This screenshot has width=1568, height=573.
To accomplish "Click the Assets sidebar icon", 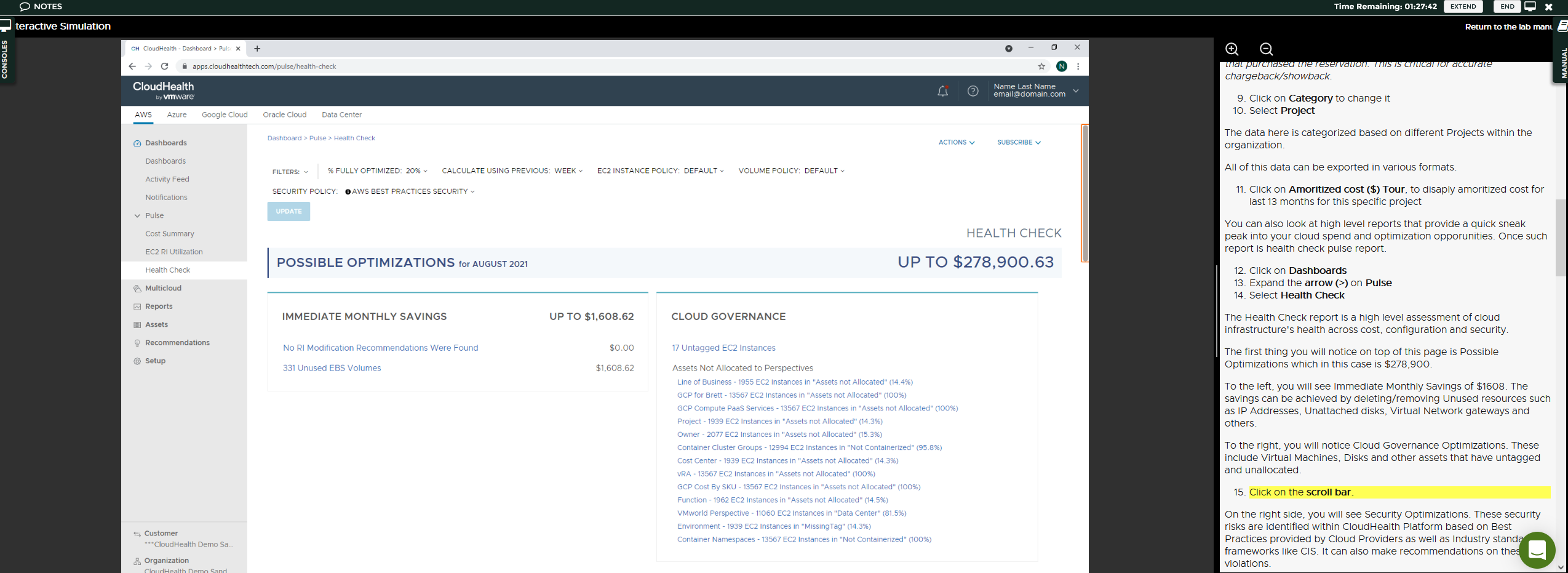I will click(137, 325).
